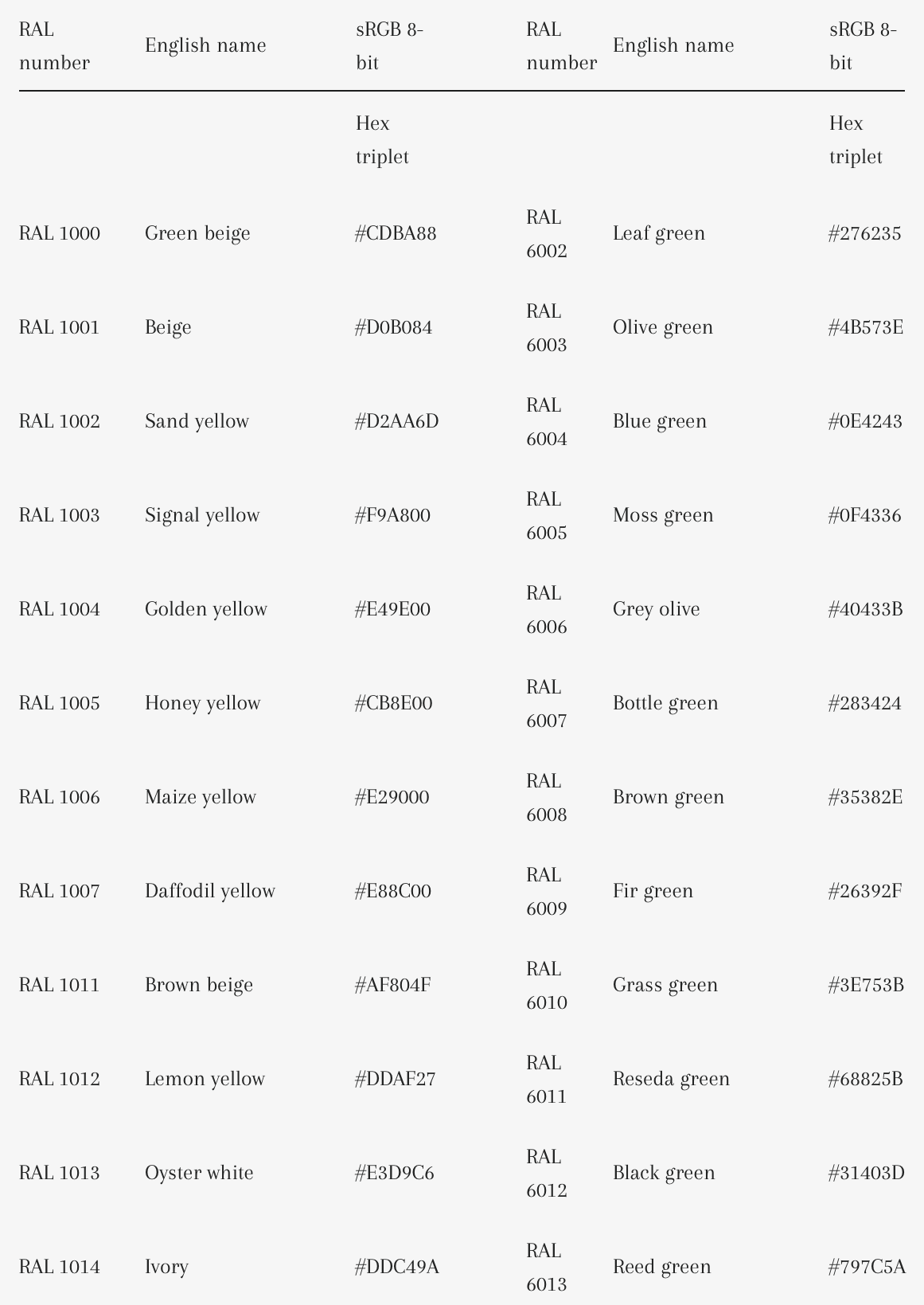This screenshot has width=924, height=1305.
Task: Select the RAL 6004 number cell
Action: point(547,422)
